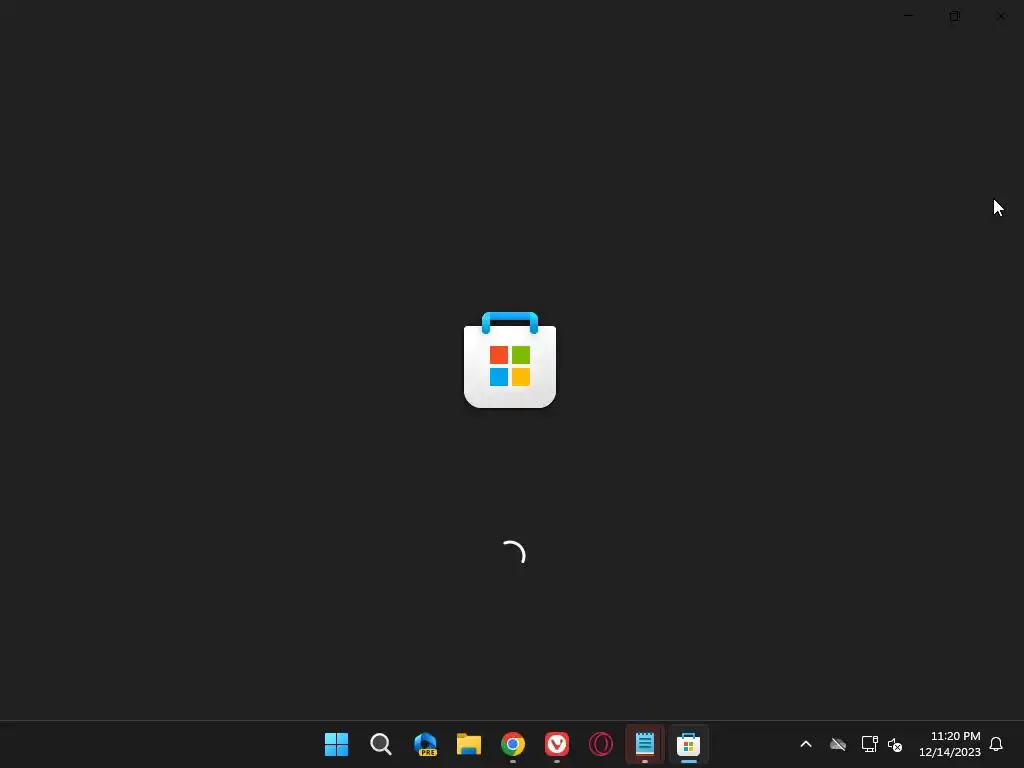Switch to Notepad in taskbar
Image resolution: width=1024 pixels, height=768 pixels.
[645, 744]
